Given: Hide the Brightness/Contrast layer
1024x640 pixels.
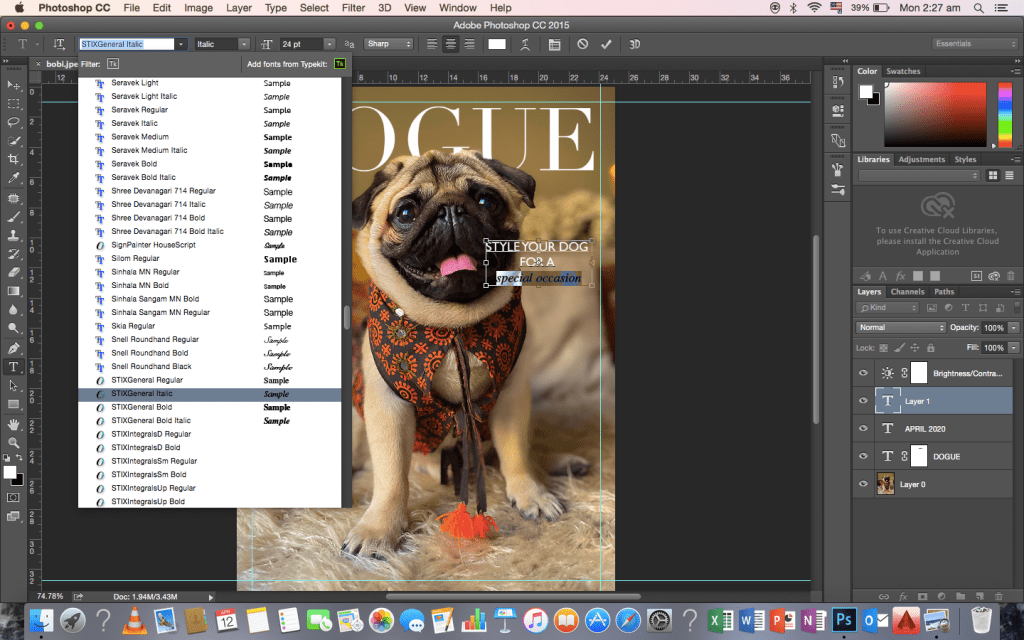Looking at the screenshot, I should [864, 373].
